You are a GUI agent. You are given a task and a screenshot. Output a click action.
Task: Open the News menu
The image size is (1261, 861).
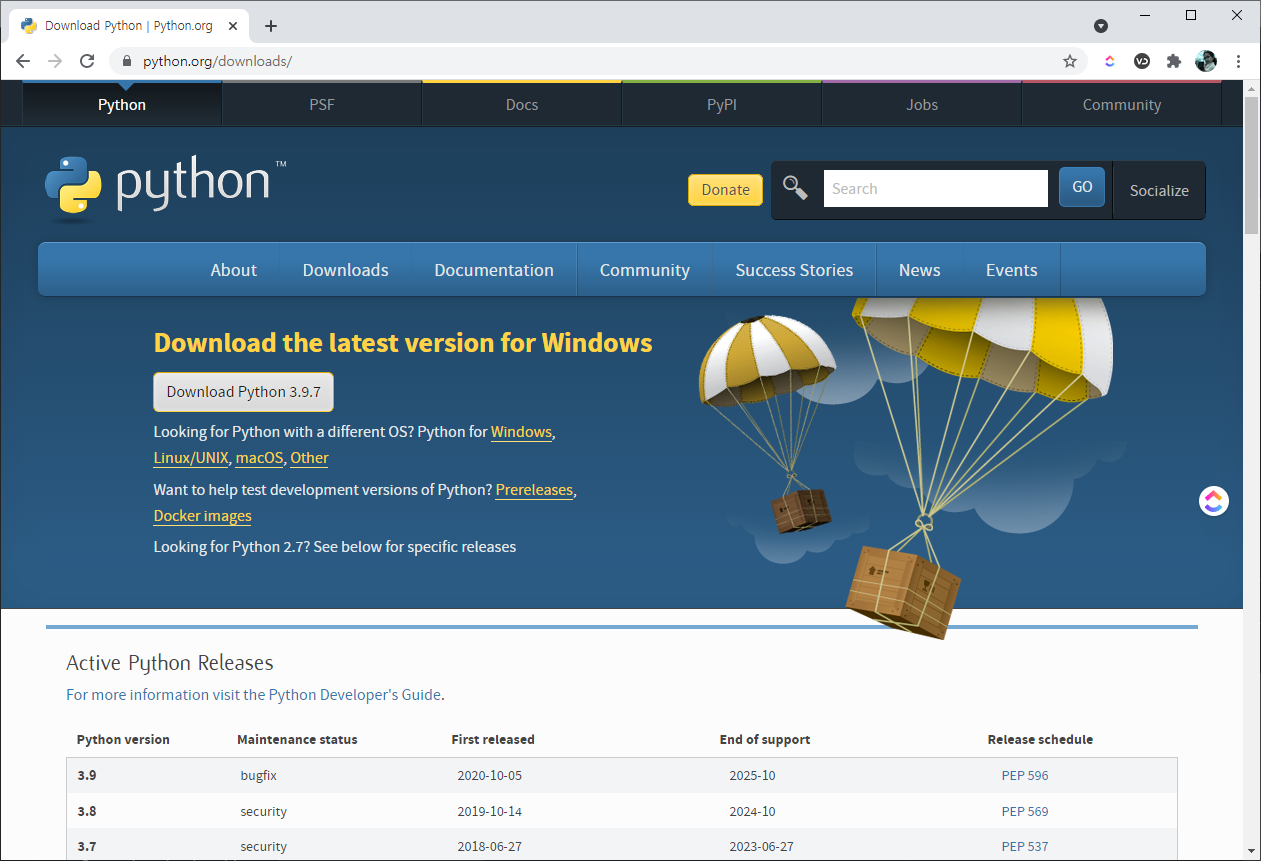(x=920, y=270)
